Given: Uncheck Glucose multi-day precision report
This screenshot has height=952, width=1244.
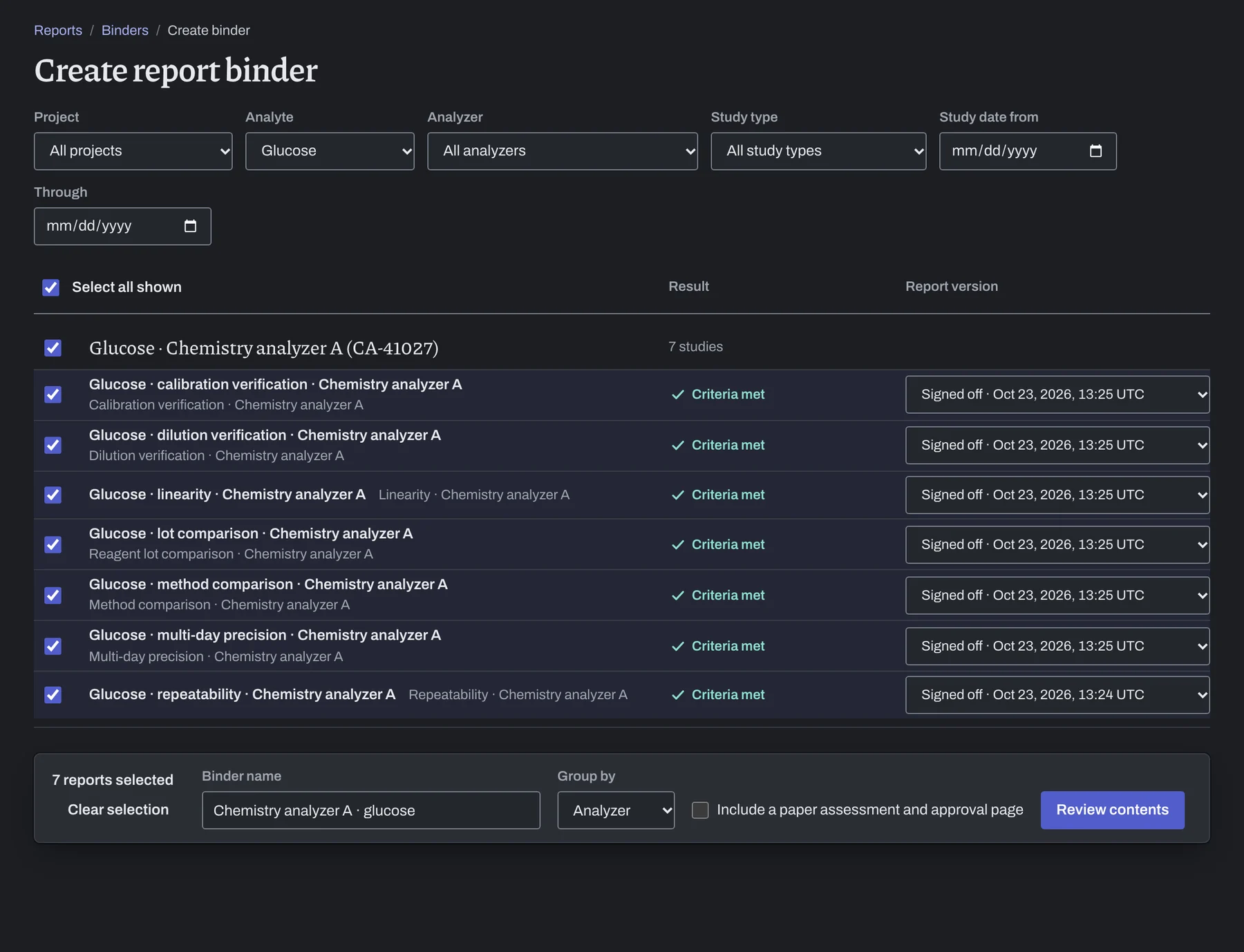Looking at the screenshot, I should [x=53, y=646].
